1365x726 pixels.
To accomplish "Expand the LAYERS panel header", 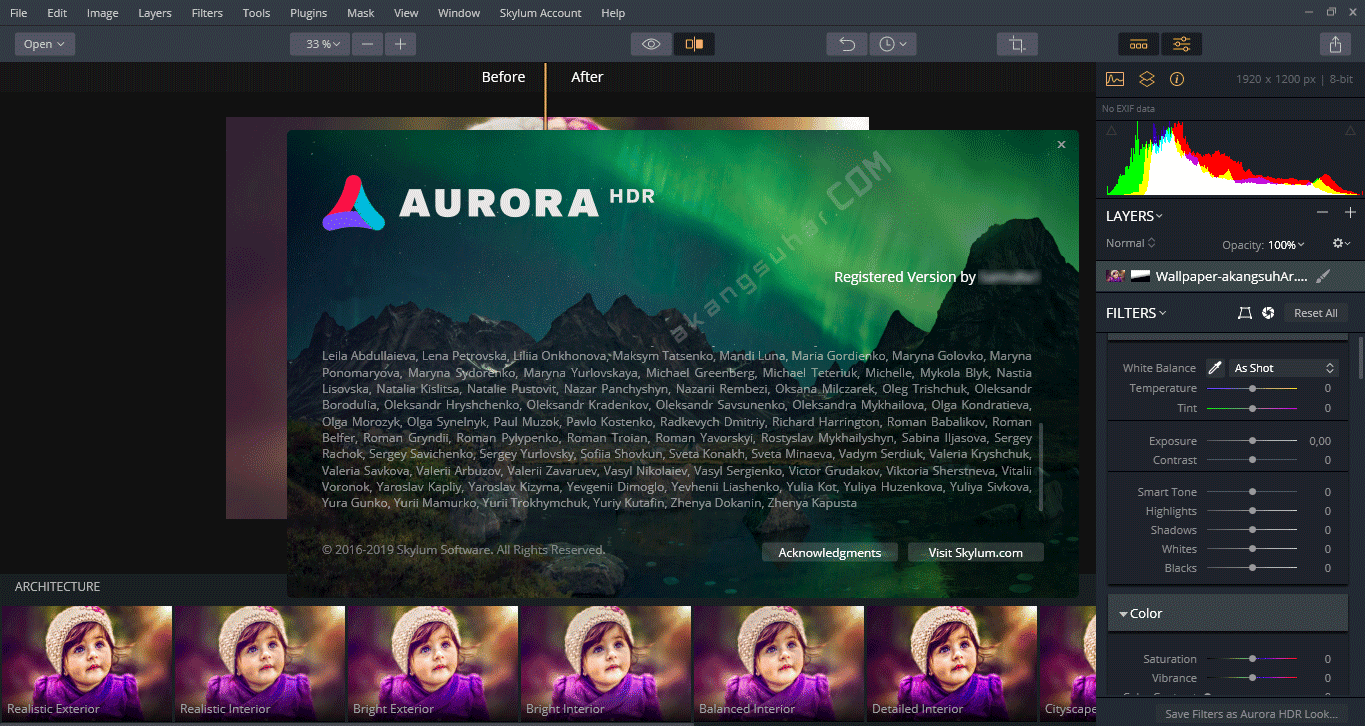I will pyautogui.click(x=1135, y=216).
